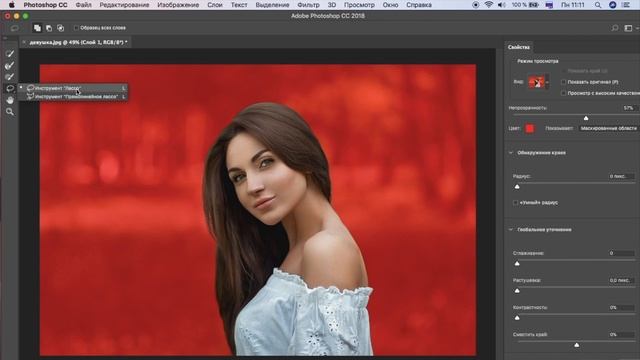
Task: Adjust the Smooth slider handle
Action: click(517, 263)
